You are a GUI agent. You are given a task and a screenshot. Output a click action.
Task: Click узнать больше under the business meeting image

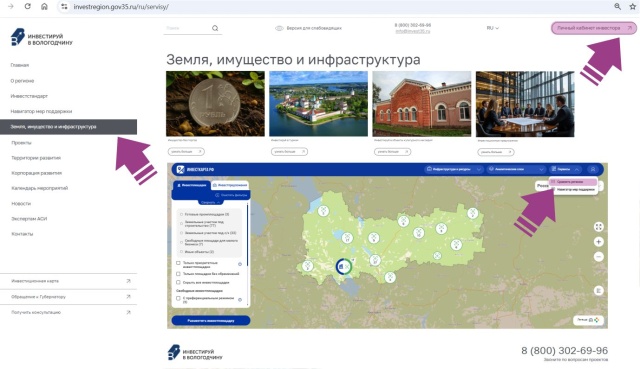point(496,152)
